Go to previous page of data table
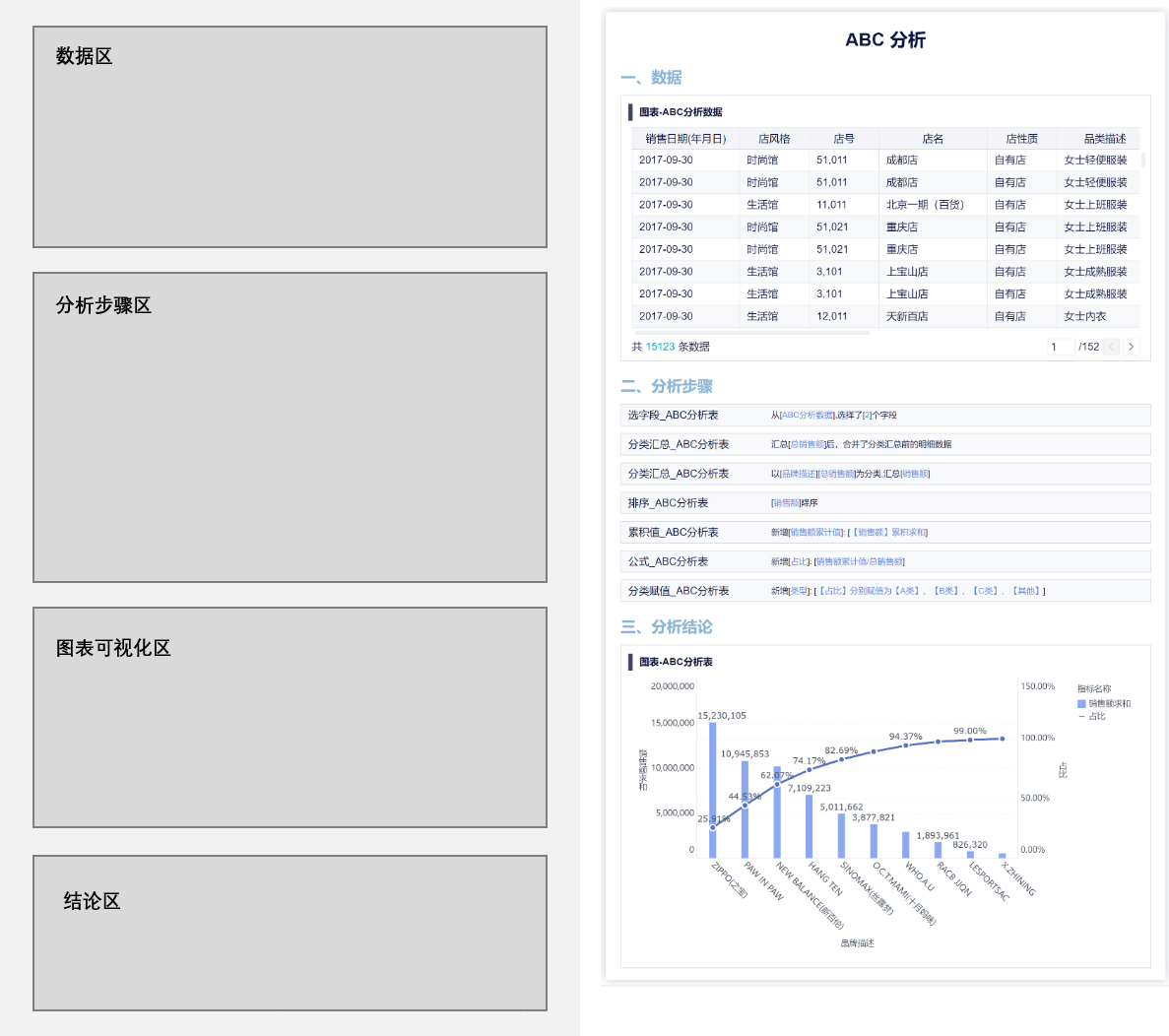The height and width of the screenshot is (1036, 1169). point(1111,347)
